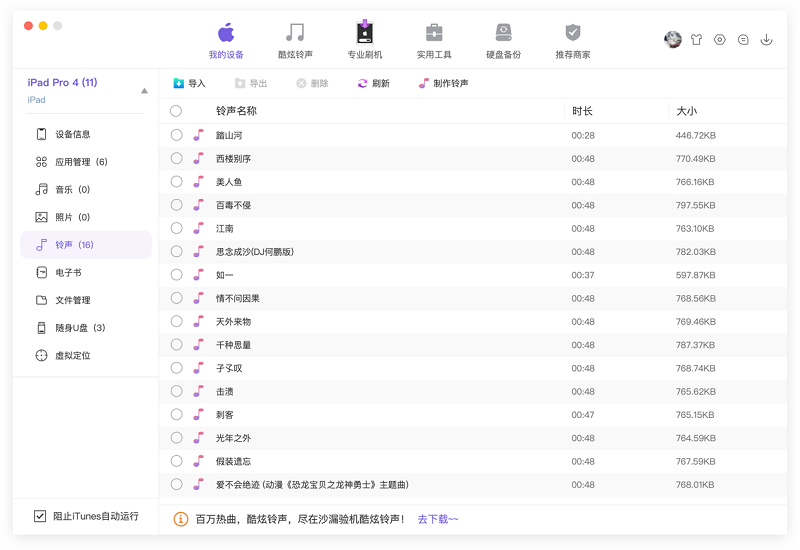Check the select-all checkbox in the header
The height and width of the screenshot is (550, 800).
pos(176,111)
